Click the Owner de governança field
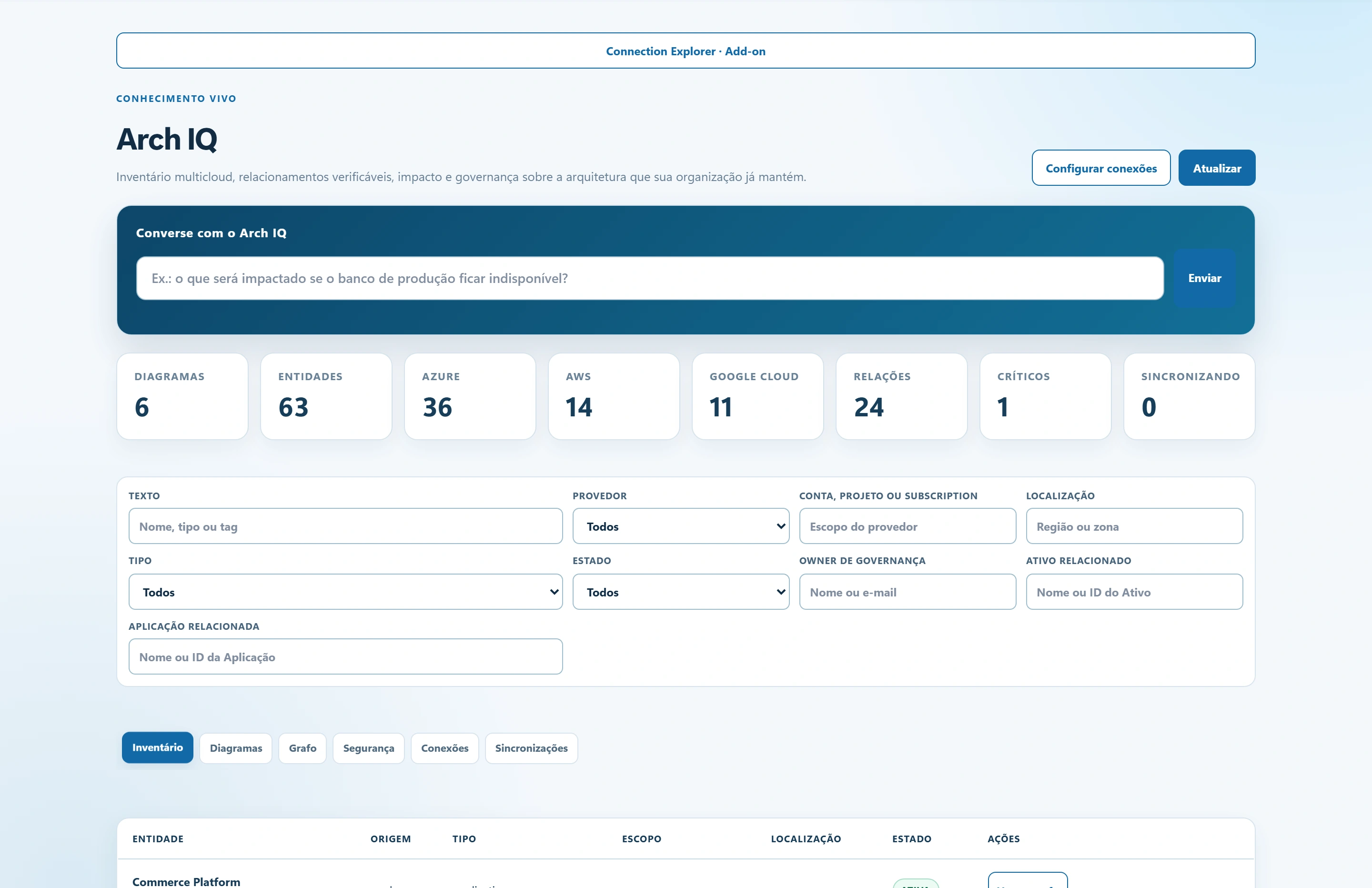1372x888 pixels. [908, 592]
